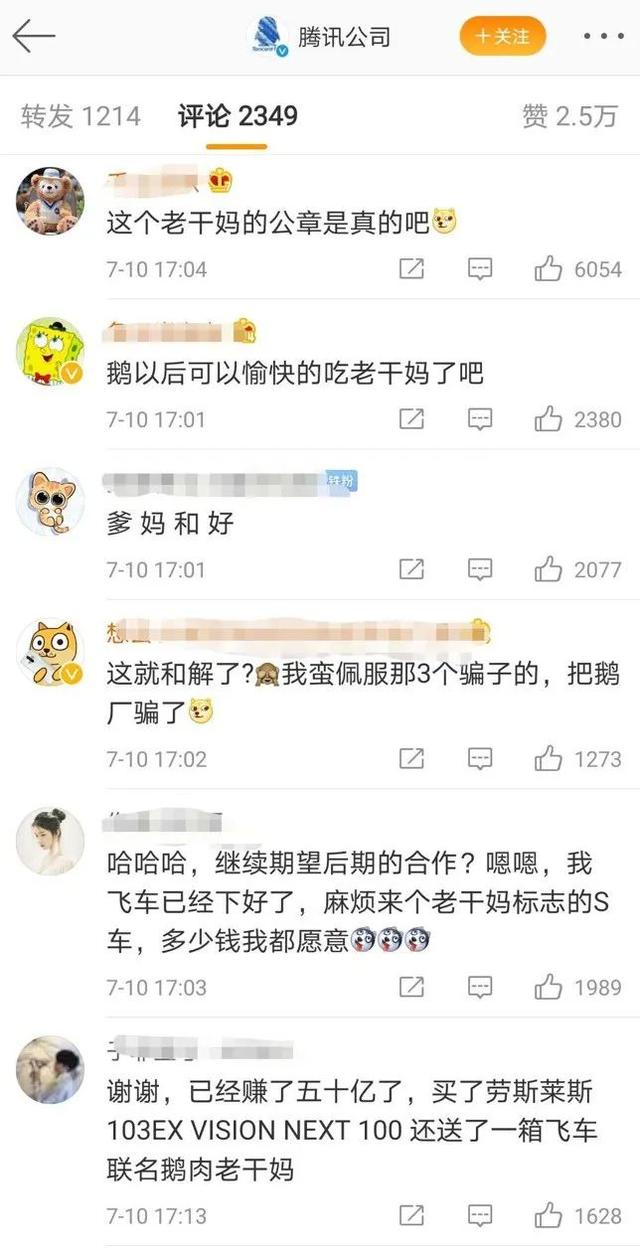Screen dimensions: 640x1253
Task: Reply to the 爹妈和好 comment
Action: (480, 570)
